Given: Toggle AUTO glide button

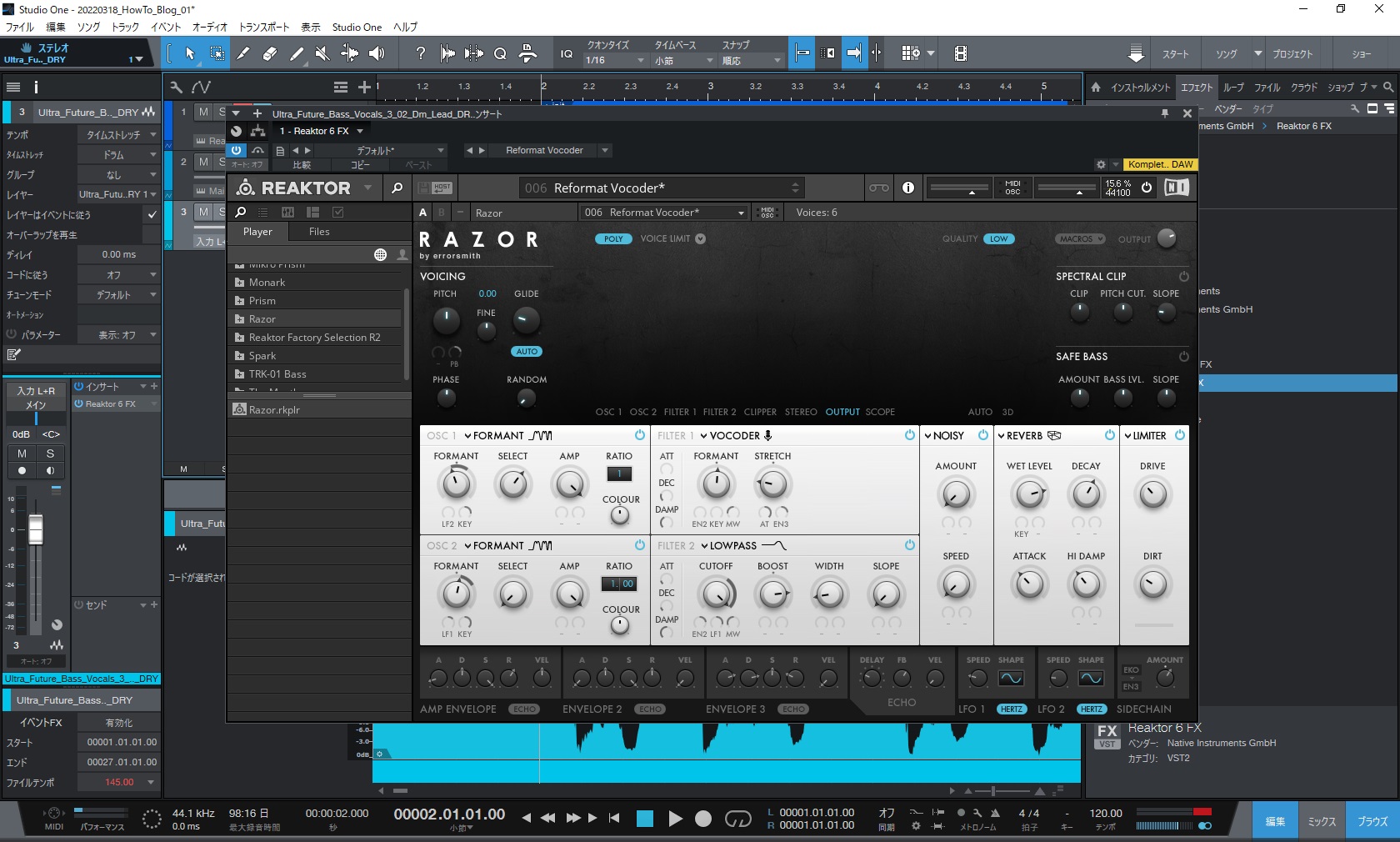Looking at the screenshot, I should (x=527, y=352).
